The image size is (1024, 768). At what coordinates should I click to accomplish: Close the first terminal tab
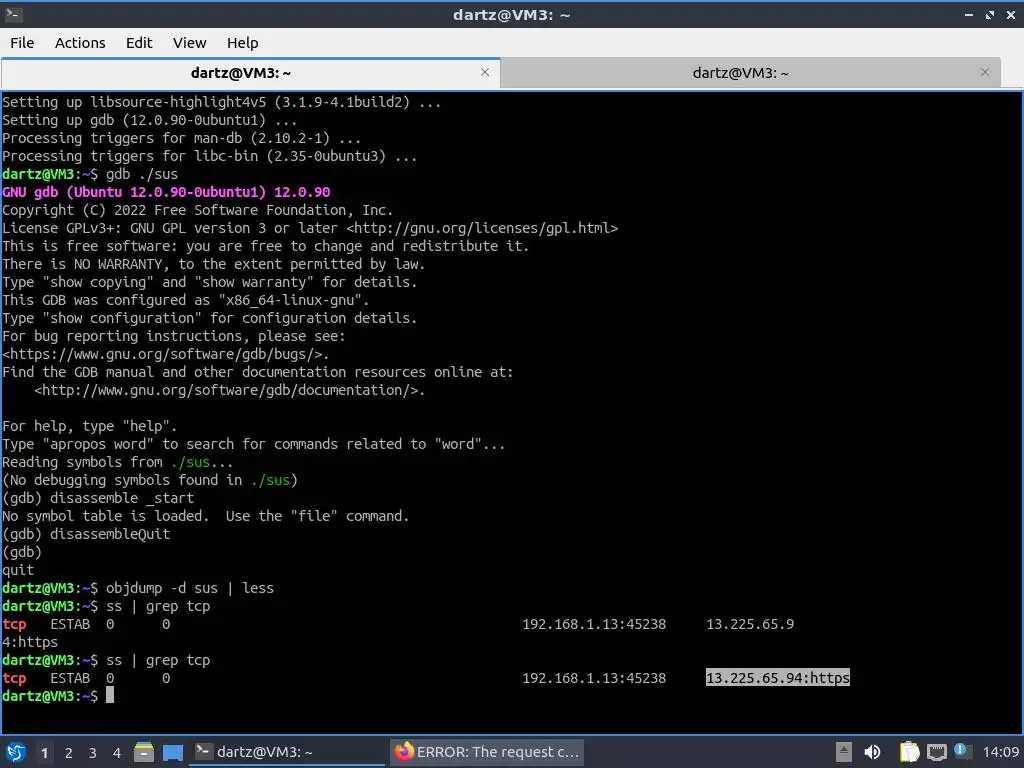(x=485, y=72)
